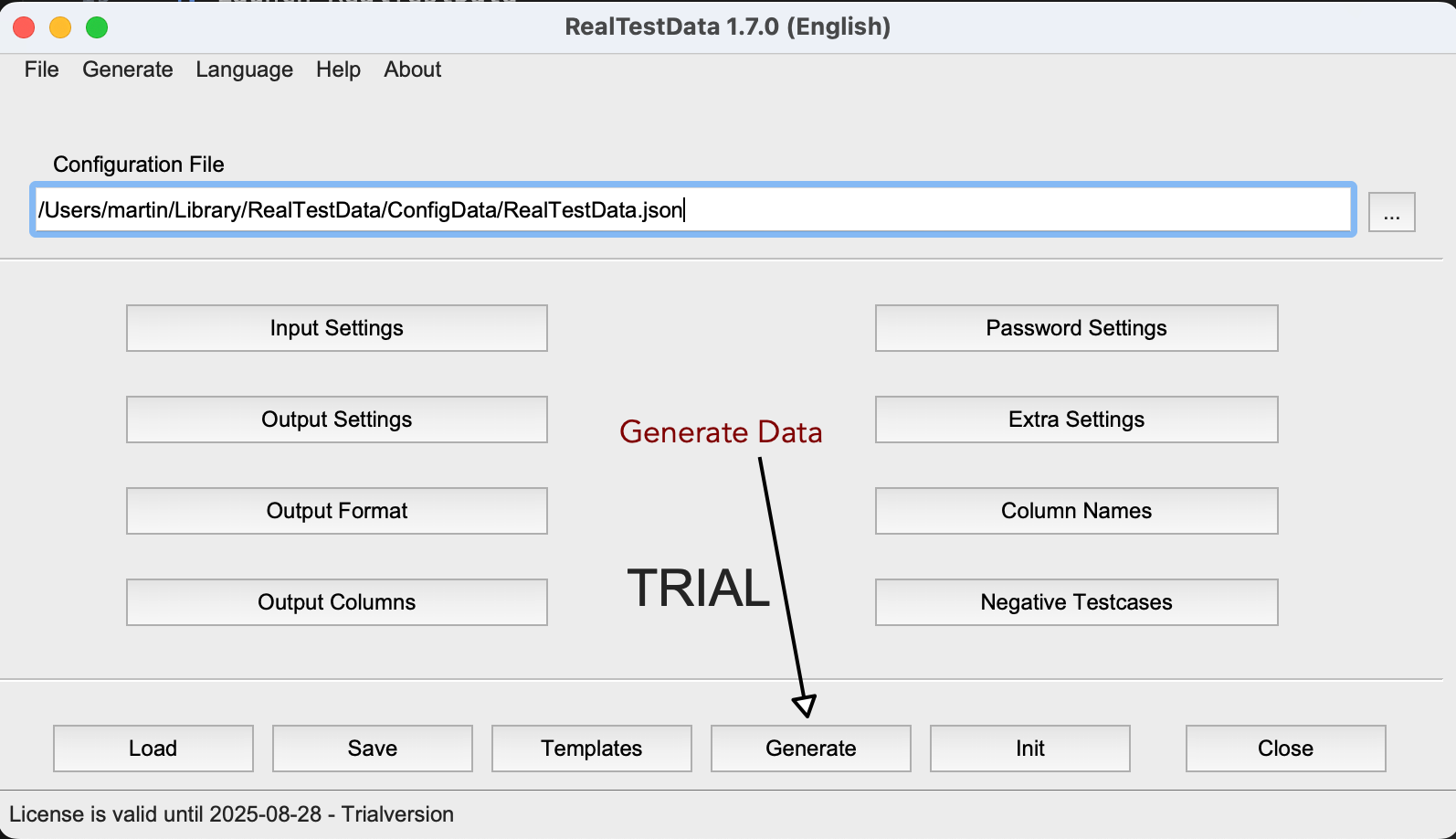The height and width of the screenshot is (839, 1456).
Task: Browse for a config file with the ellipsis button
Action: (x=1392, y=212)
